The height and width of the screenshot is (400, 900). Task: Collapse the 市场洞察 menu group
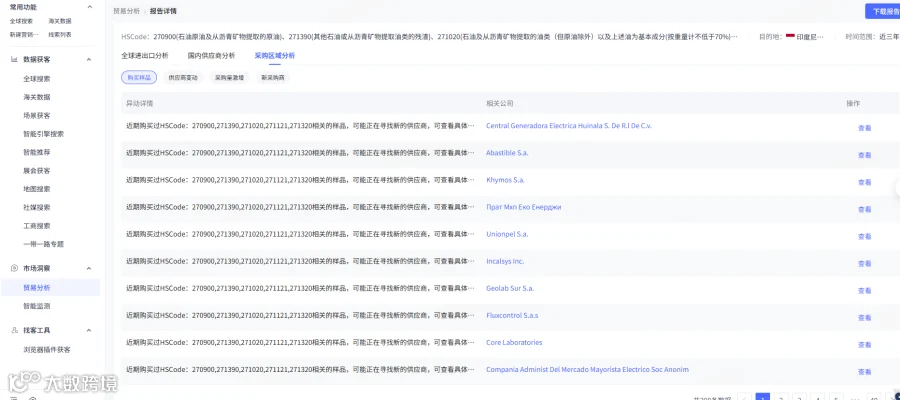pyautogui.click(x=89, y=268)
